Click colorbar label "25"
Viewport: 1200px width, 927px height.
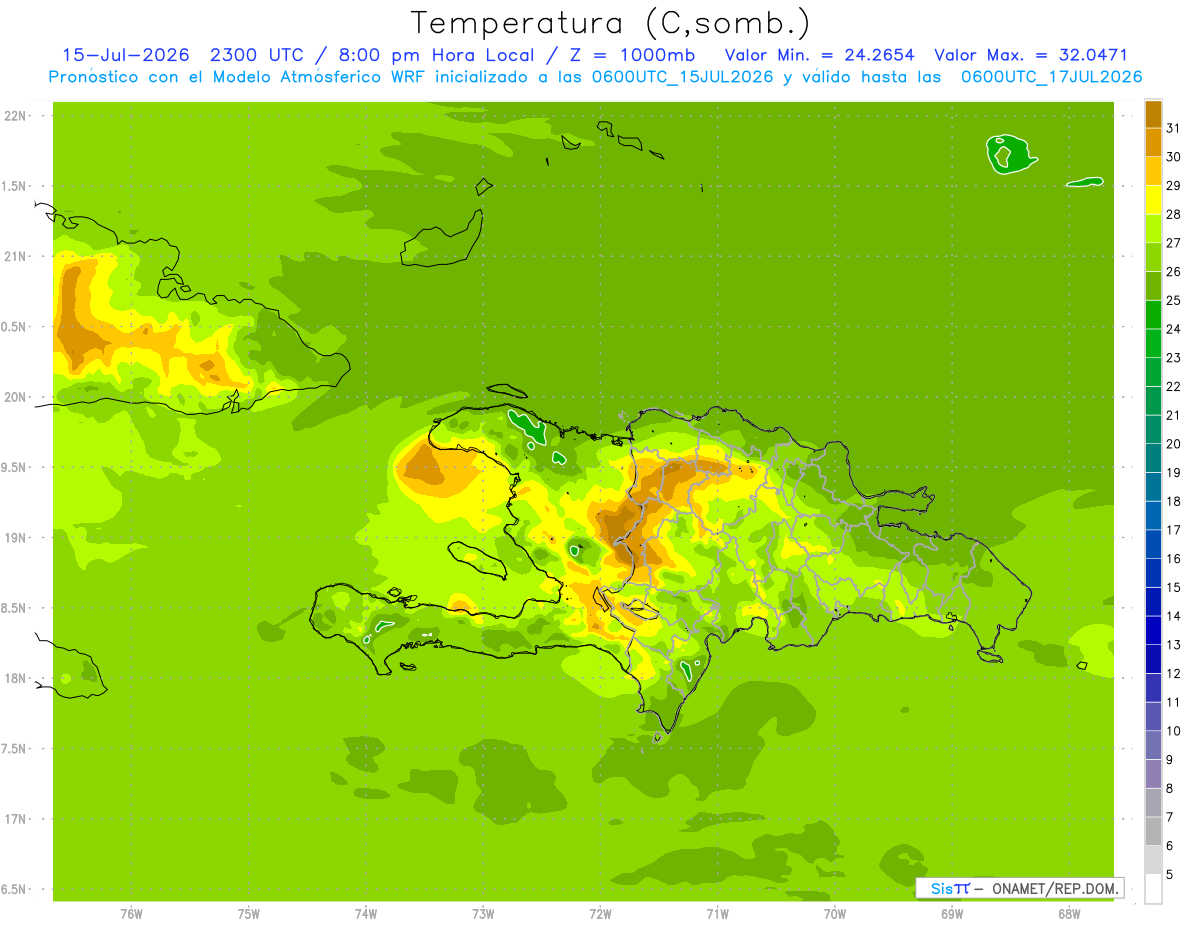(x=1173, y=300)
